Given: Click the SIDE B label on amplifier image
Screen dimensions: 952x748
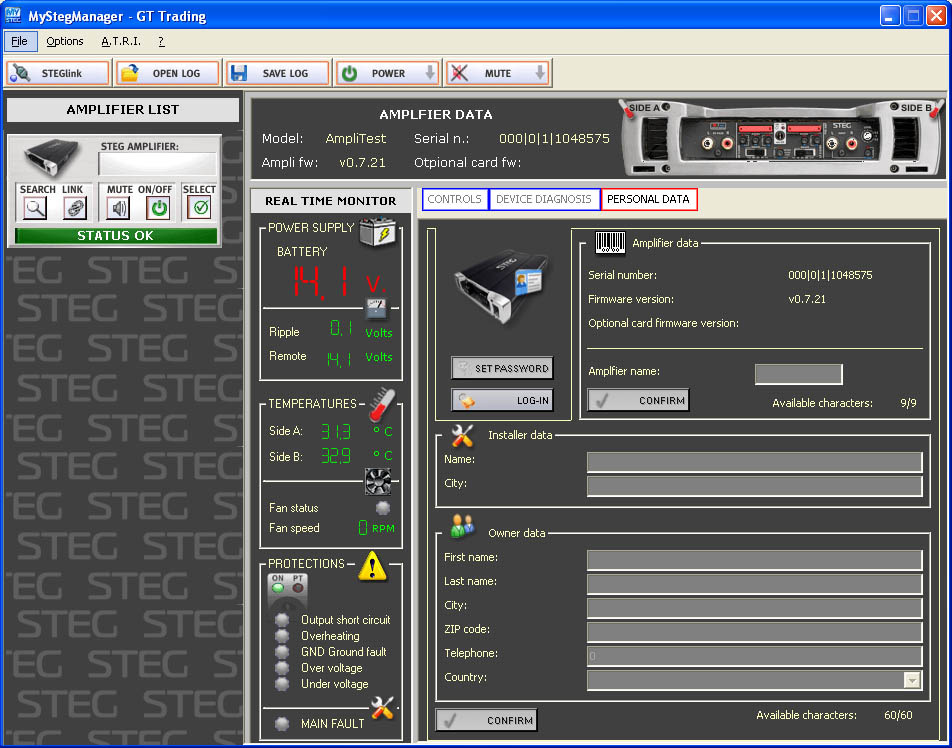Looking at the screenshot, I should pos(916,107).
